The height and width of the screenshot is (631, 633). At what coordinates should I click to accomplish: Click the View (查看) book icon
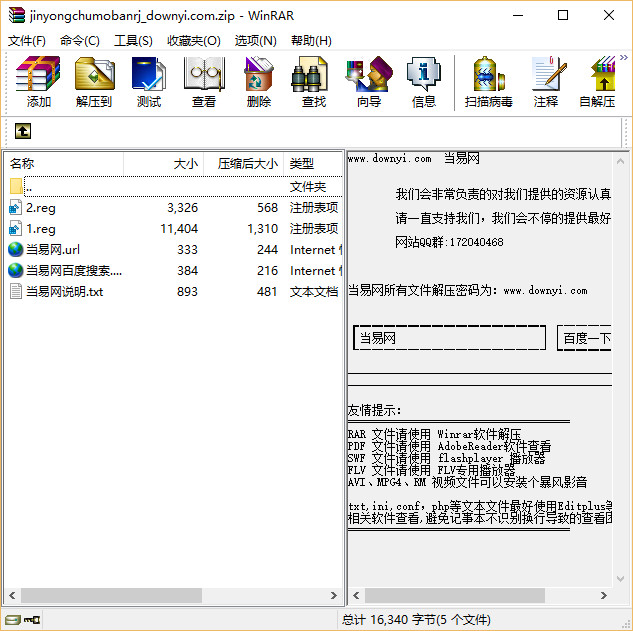click(204, 73)
